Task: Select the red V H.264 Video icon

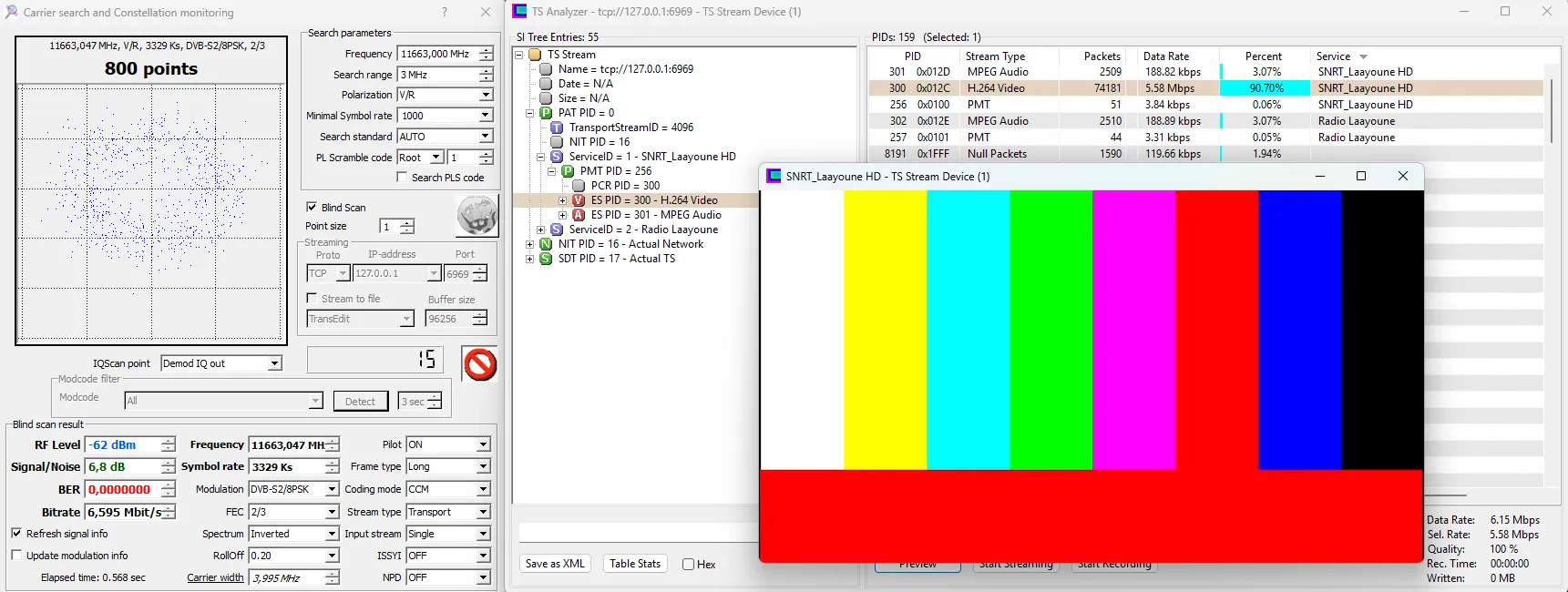Action: coord(579,200)
